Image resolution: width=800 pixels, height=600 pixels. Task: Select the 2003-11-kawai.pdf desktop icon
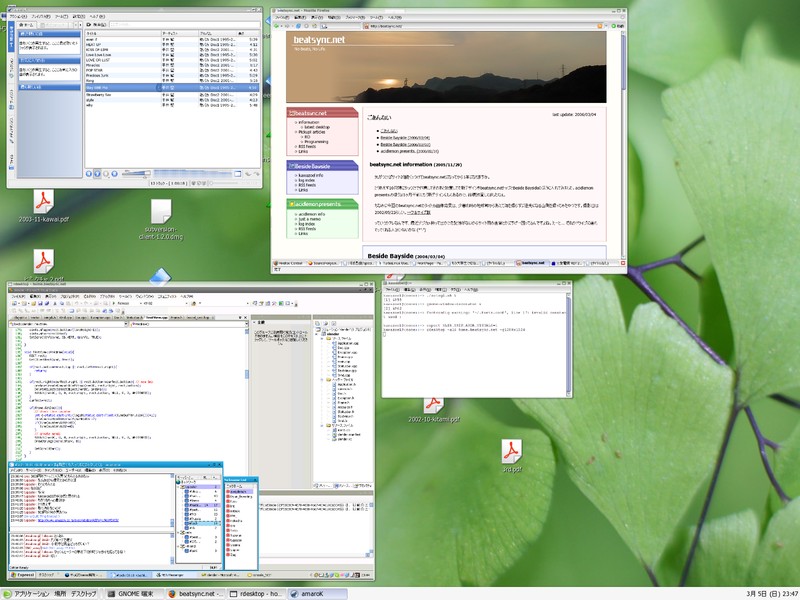pos(46,202)
